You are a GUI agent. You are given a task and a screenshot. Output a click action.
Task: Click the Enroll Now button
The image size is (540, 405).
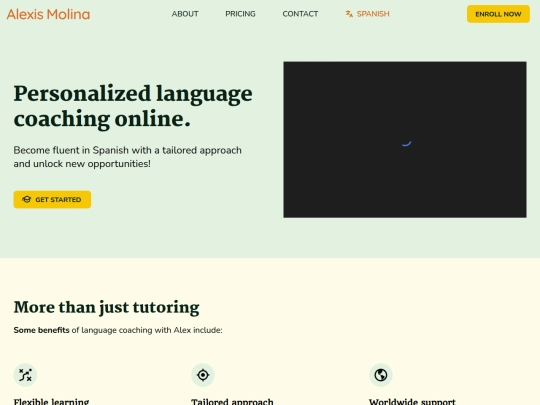(x=498, y=14)
